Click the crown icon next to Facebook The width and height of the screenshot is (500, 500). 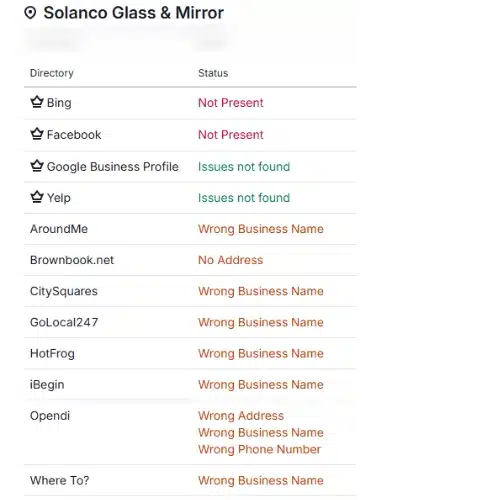tap(37, 134)
